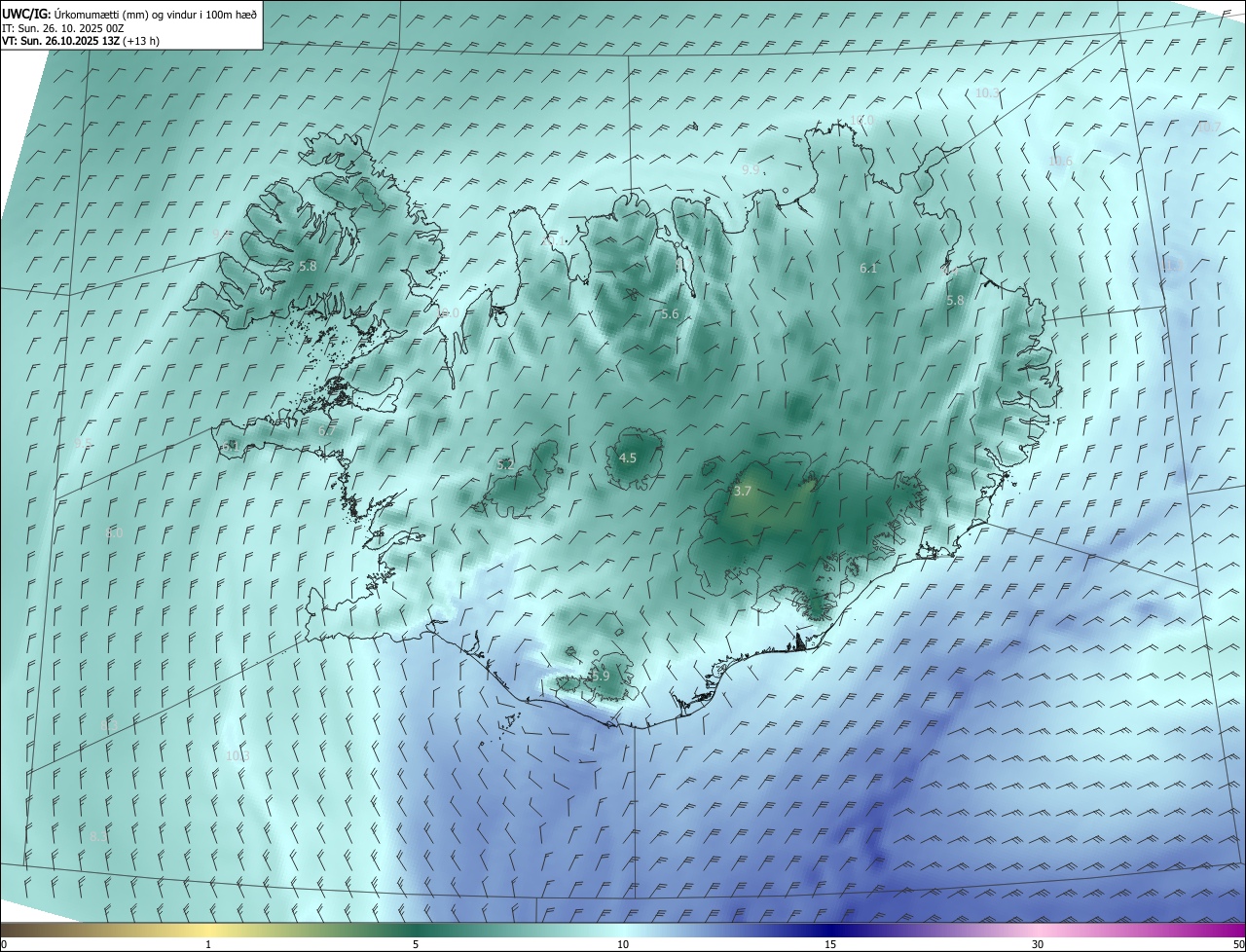The width and height of the screenshot is (1246, 952).
Task: Click the 1 tick on the colour scale
Action: click(208, 944)
